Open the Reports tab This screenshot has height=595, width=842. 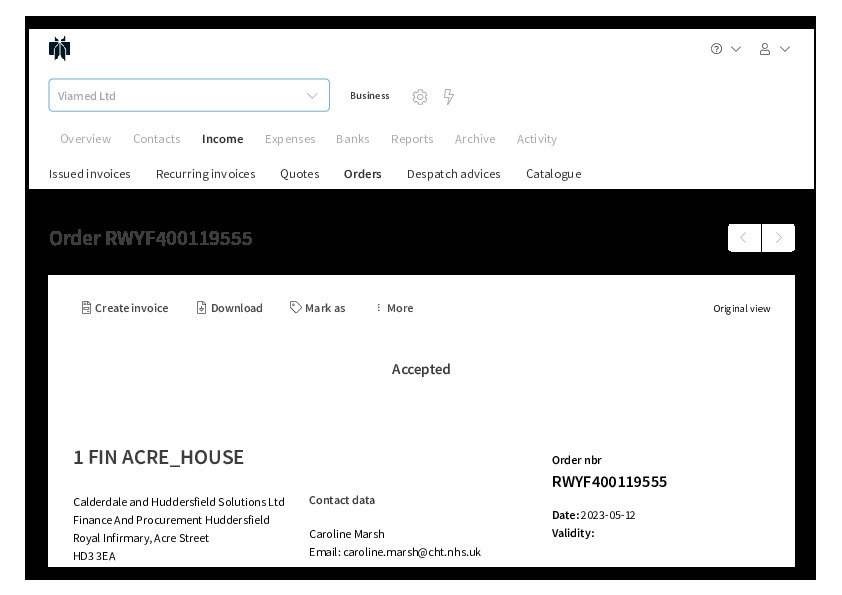click(412, 139)
